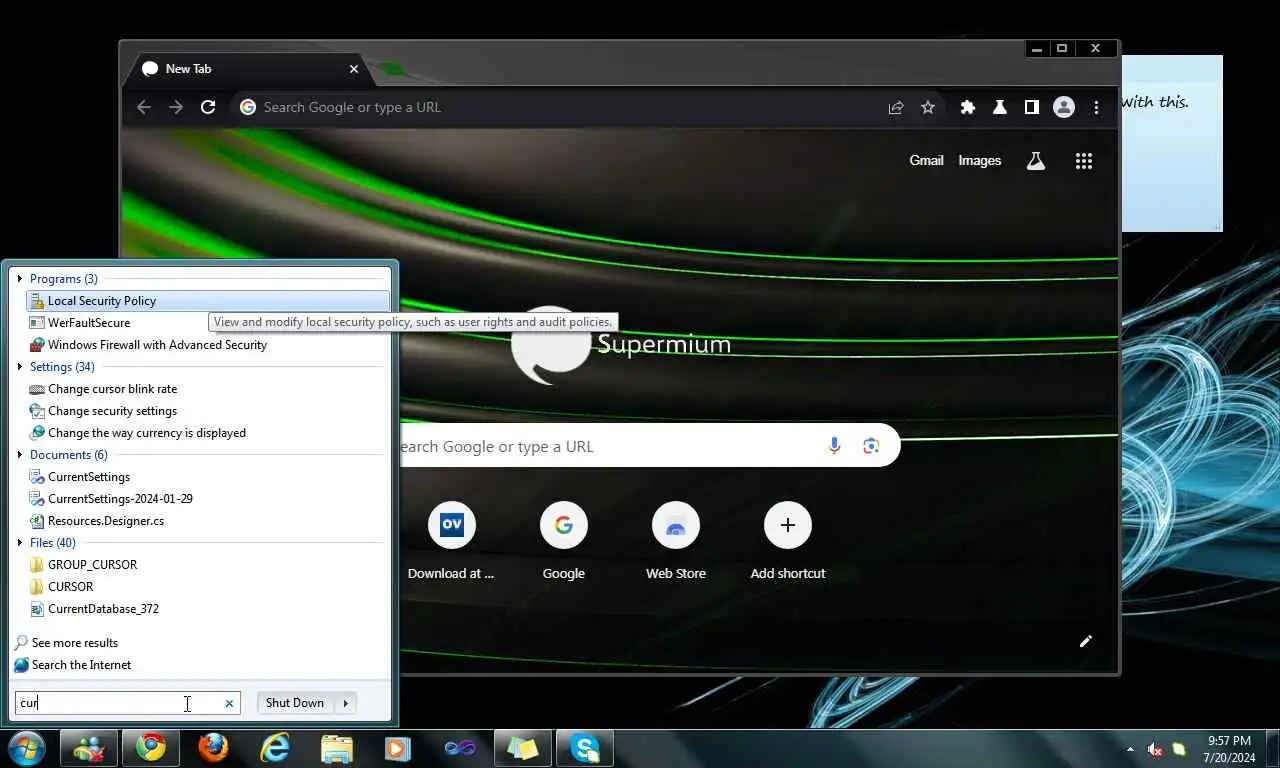Search by image with Lens icon
Screen dimensions: 1280x768
871,446
